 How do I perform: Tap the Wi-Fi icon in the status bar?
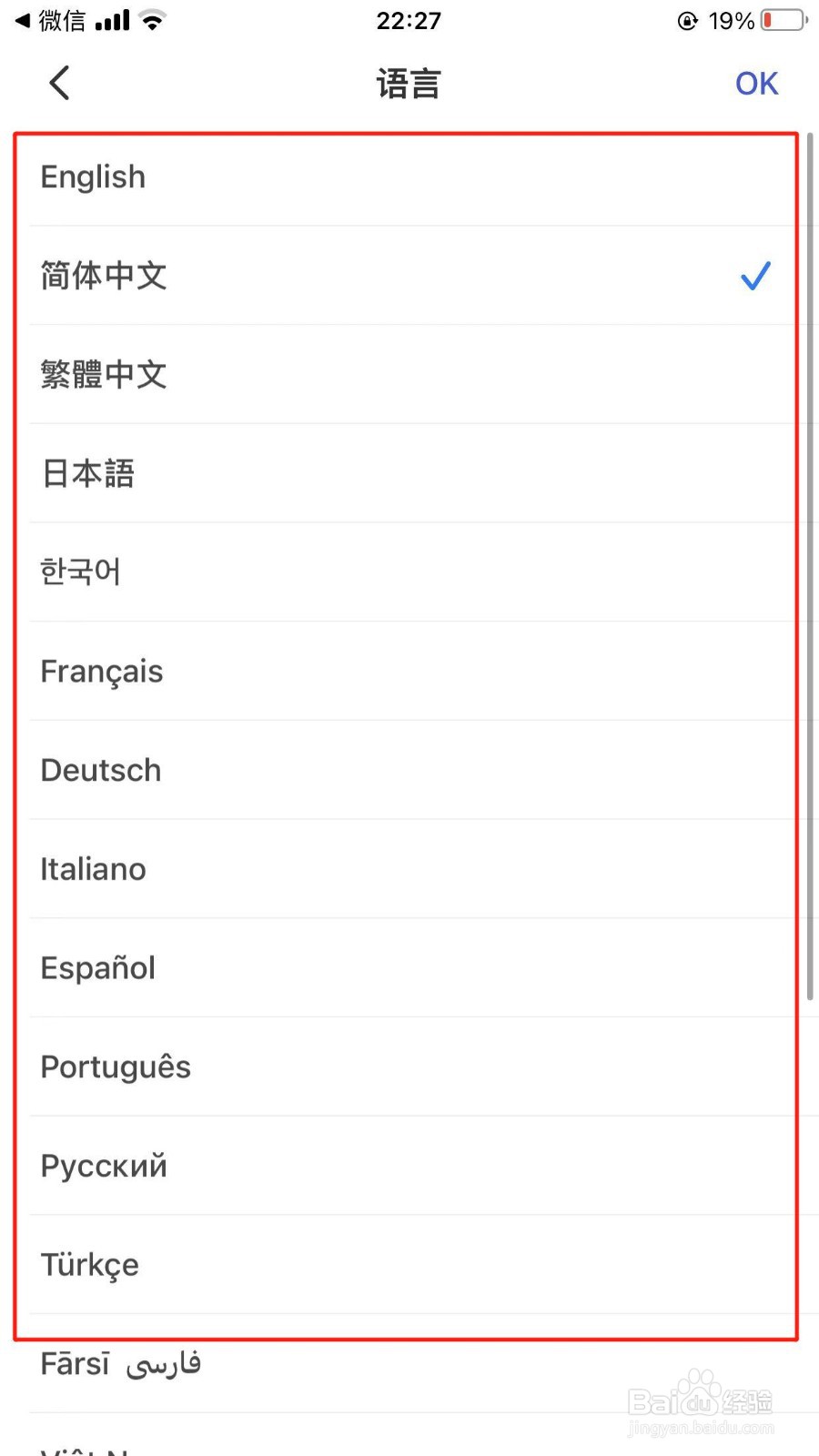[x=153, y=20]
